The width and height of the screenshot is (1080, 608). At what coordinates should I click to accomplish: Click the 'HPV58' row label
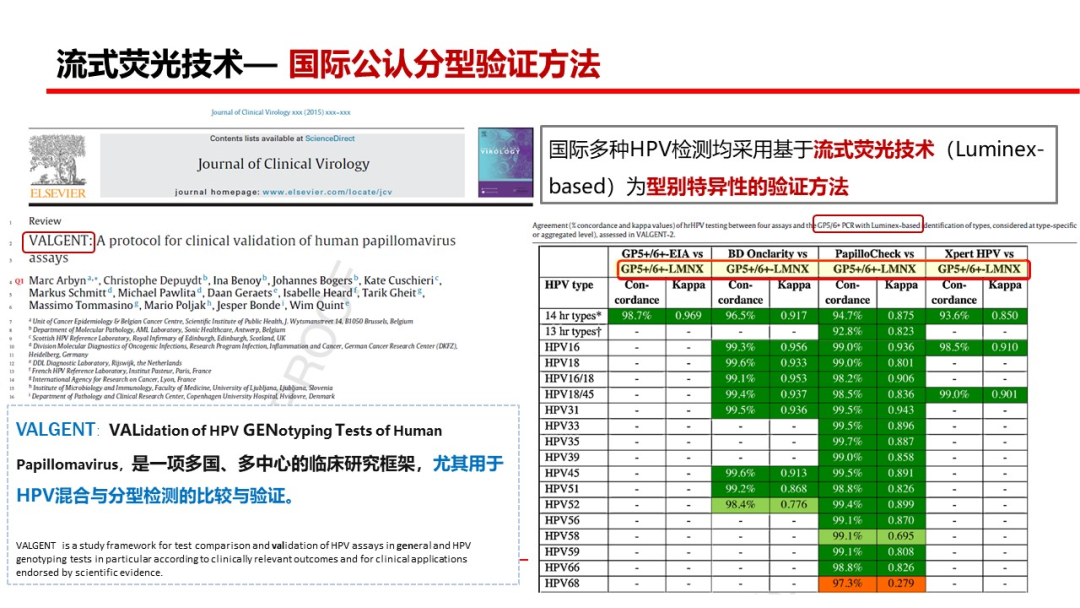click(562, 536)
